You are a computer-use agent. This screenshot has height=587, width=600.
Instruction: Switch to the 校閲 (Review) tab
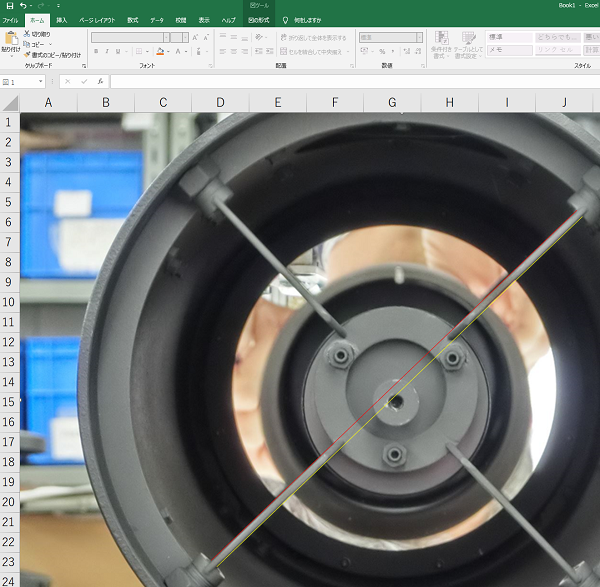tap(181, 20)
